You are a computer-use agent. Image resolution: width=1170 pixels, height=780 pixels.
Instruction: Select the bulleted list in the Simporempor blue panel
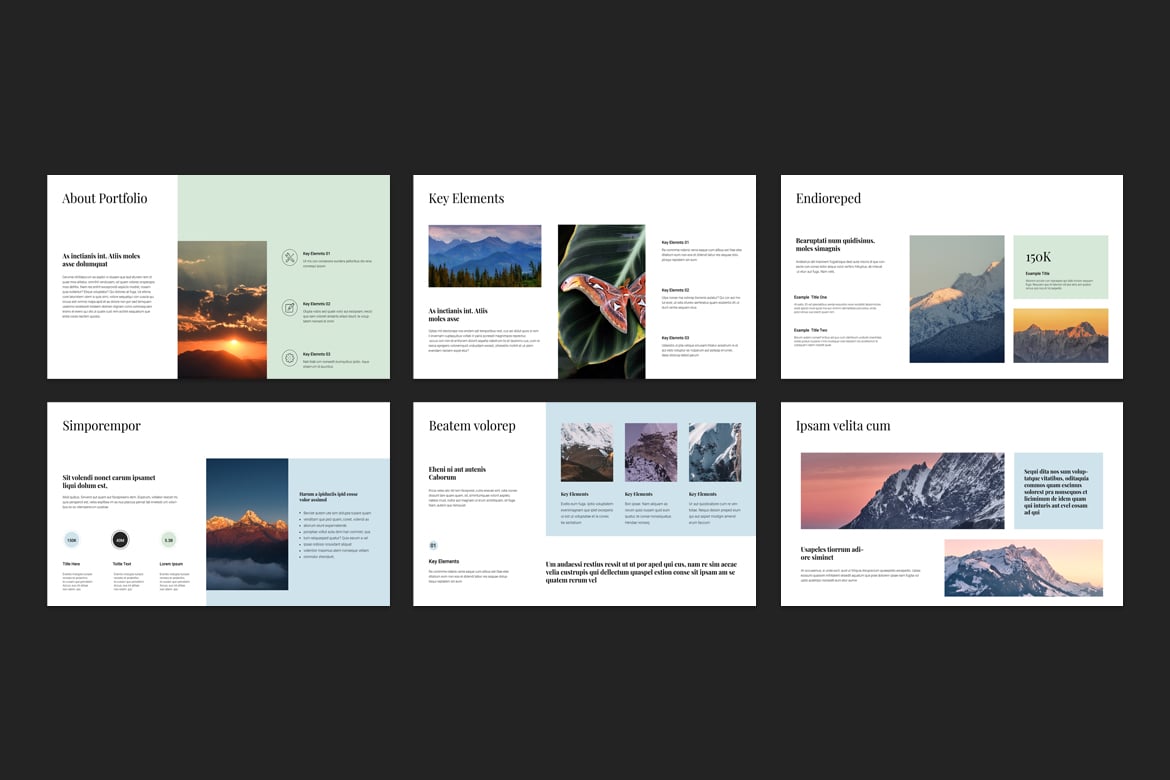tap(334, 535)
